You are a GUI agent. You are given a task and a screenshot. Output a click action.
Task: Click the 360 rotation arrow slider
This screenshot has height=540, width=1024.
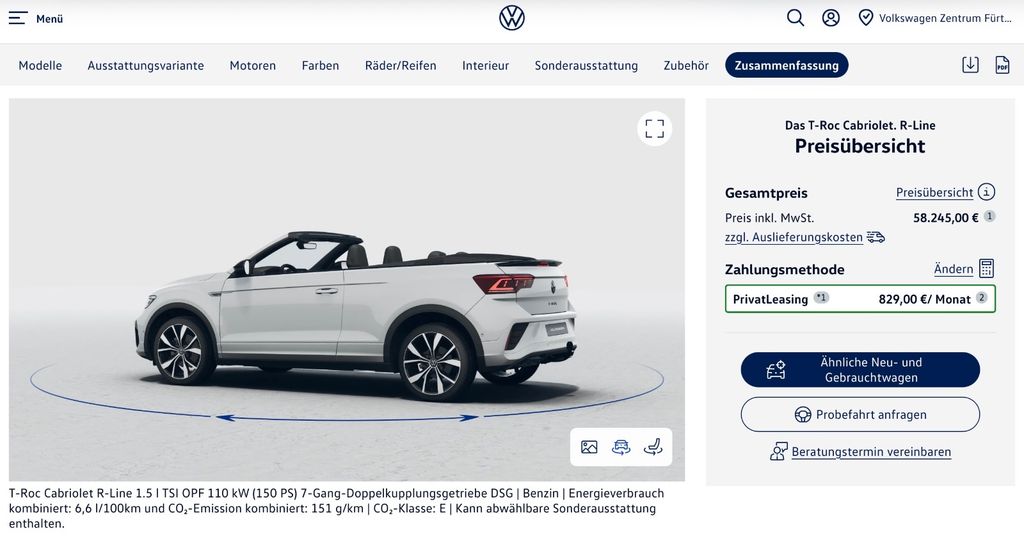(x=347, y=417)
